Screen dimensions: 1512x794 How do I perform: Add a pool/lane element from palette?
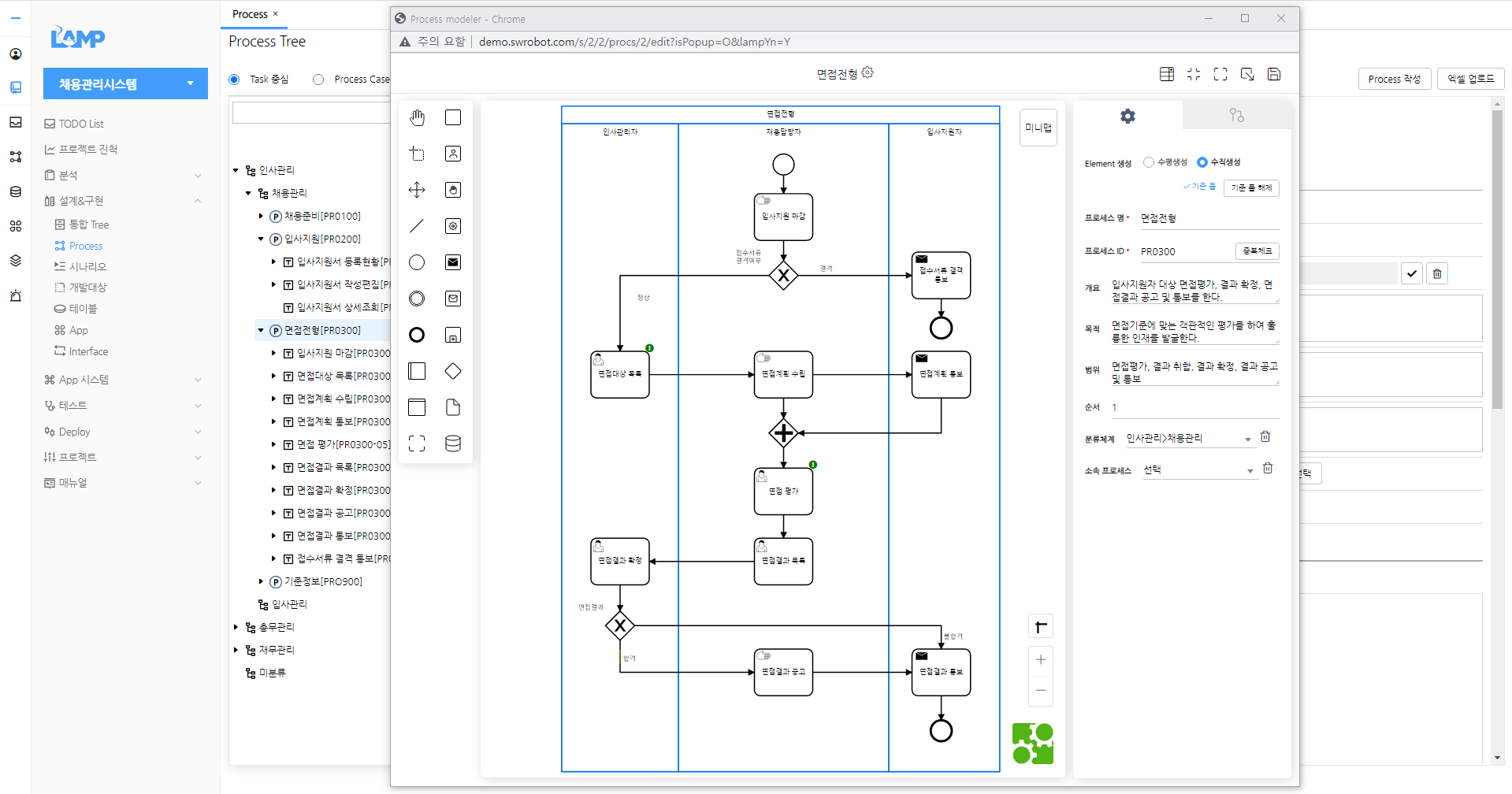click(417, 371)
